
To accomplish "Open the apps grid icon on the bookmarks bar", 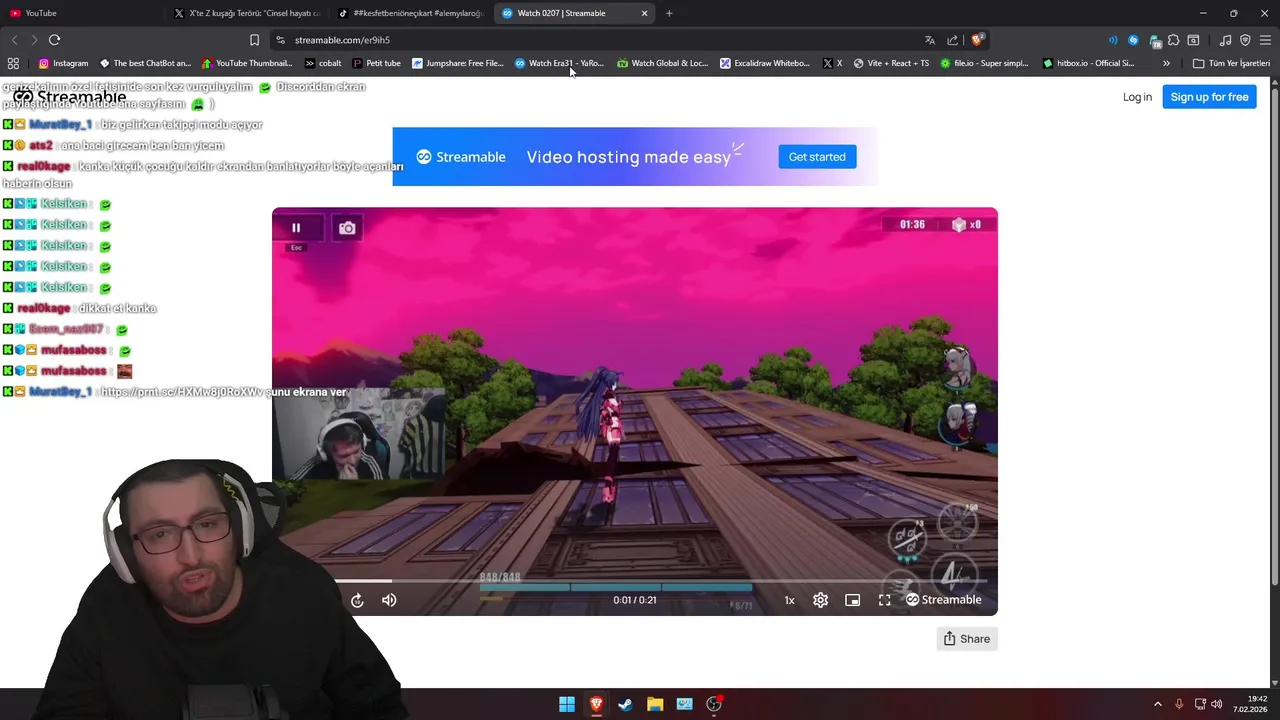I will point(13,63).
